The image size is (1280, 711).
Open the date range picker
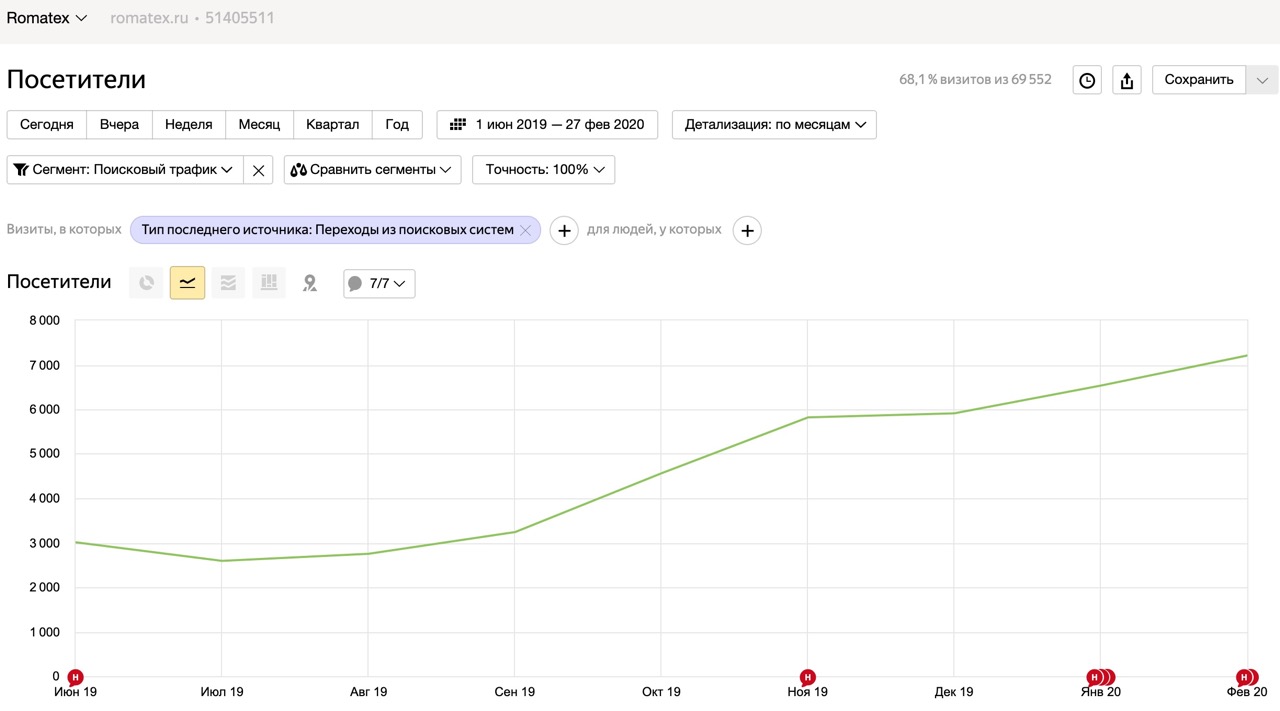[547, 125]
